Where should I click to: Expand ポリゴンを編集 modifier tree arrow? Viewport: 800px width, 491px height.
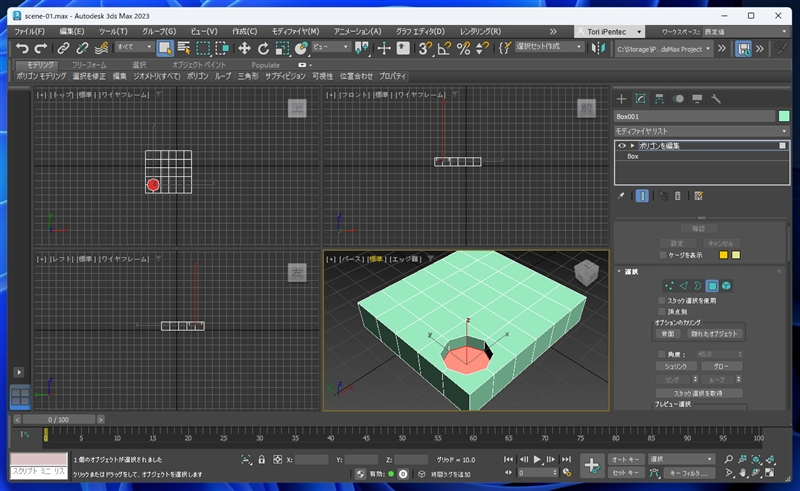pyautogui.click(x=632, y=146)
